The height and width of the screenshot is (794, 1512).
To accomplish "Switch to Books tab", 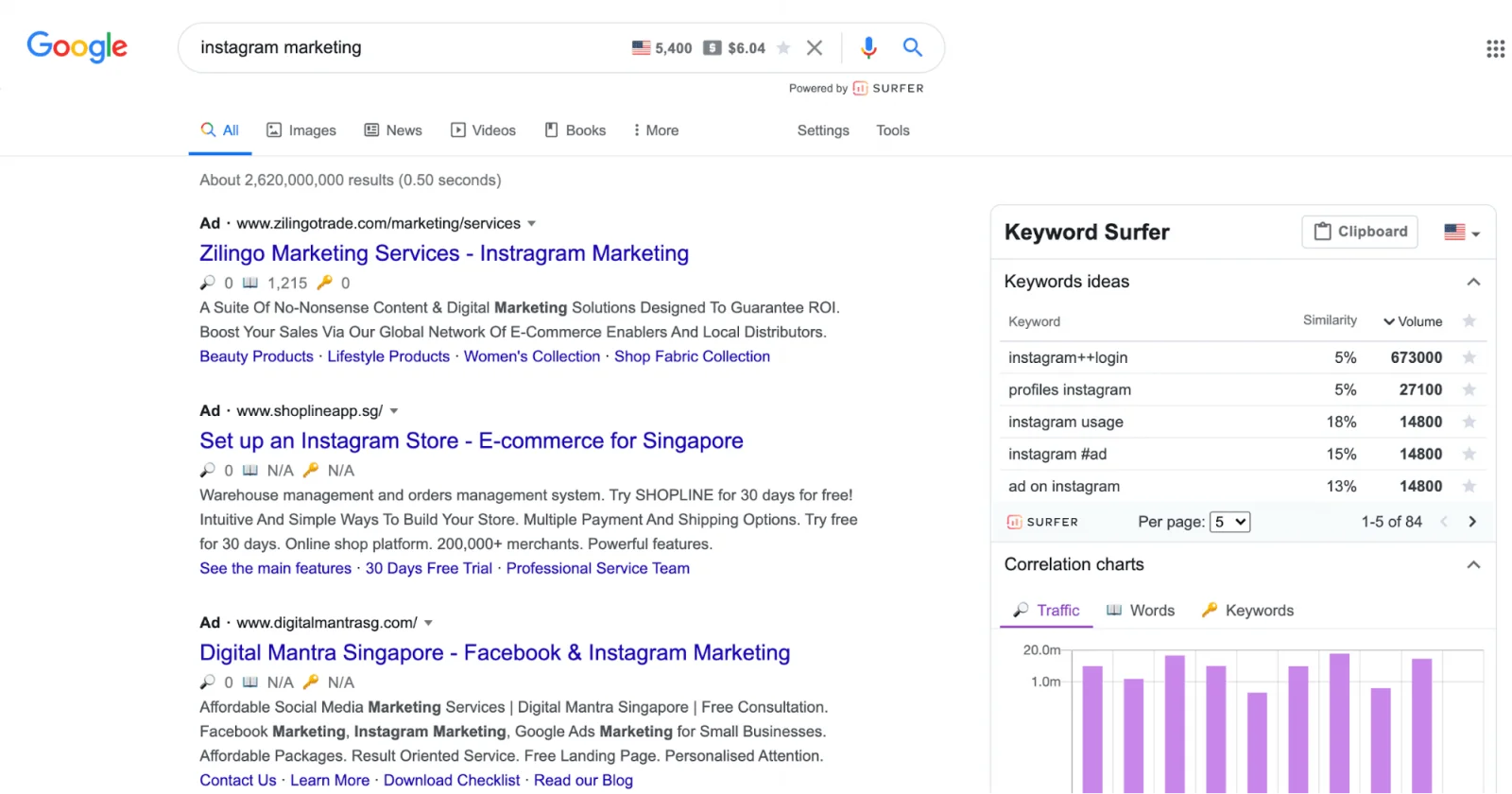I will pos(576,130).
